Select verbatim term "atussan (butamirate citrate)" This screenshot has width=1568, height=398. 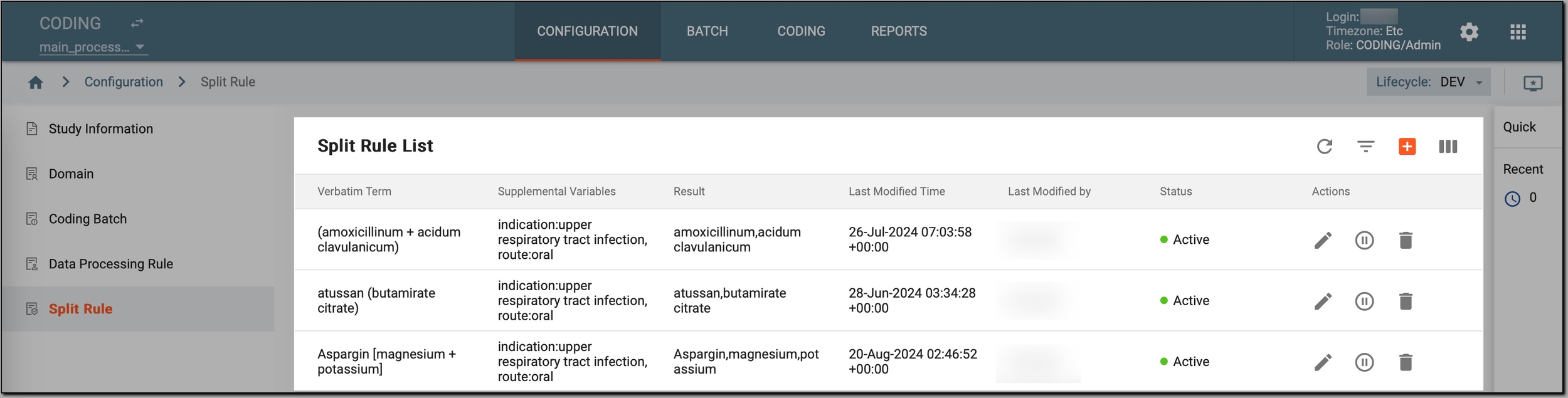point(376,301)
